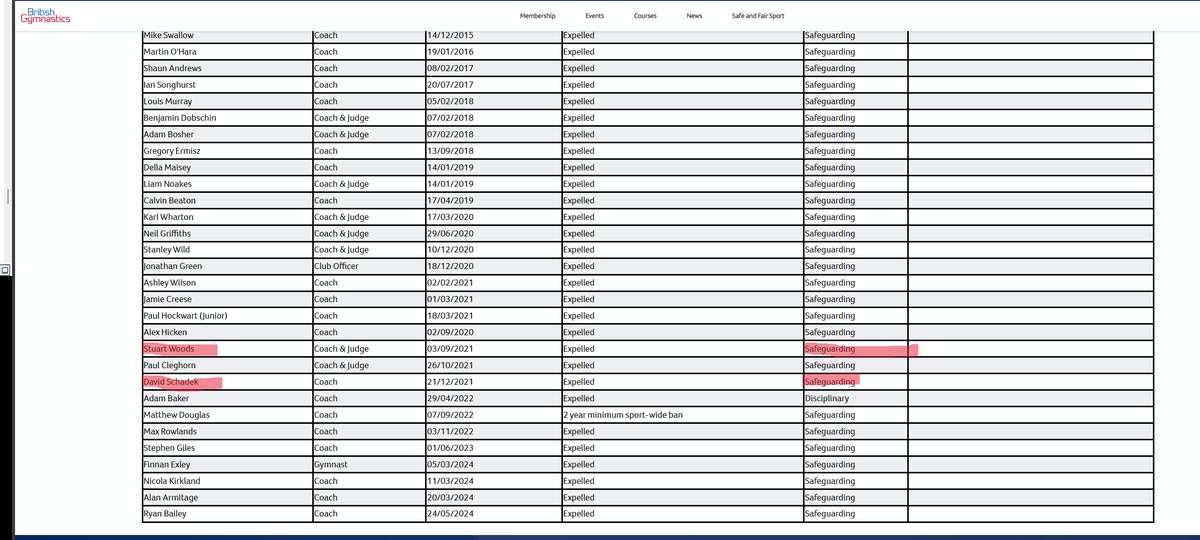Select the name Nicola Kirkland
Image resolution: width=1200 pixels, height=540 pixels.
pos(172,481)
